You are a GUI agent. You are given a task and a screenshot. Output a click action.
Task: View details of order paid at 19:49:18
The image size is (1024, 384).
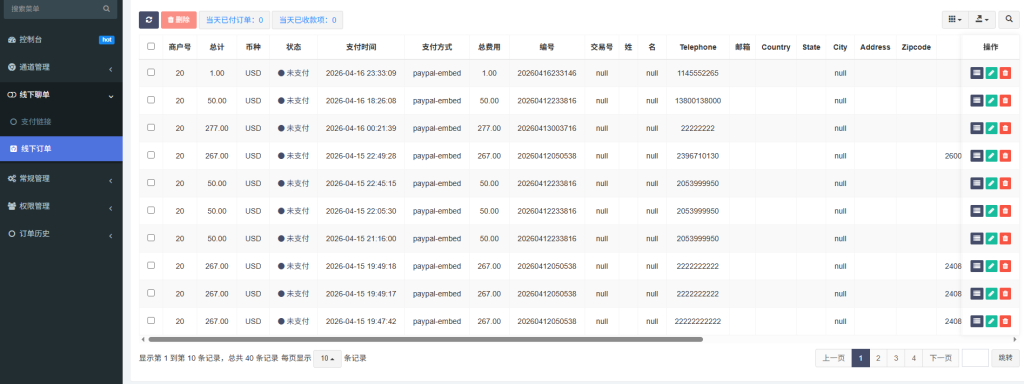tap(976, 266)
